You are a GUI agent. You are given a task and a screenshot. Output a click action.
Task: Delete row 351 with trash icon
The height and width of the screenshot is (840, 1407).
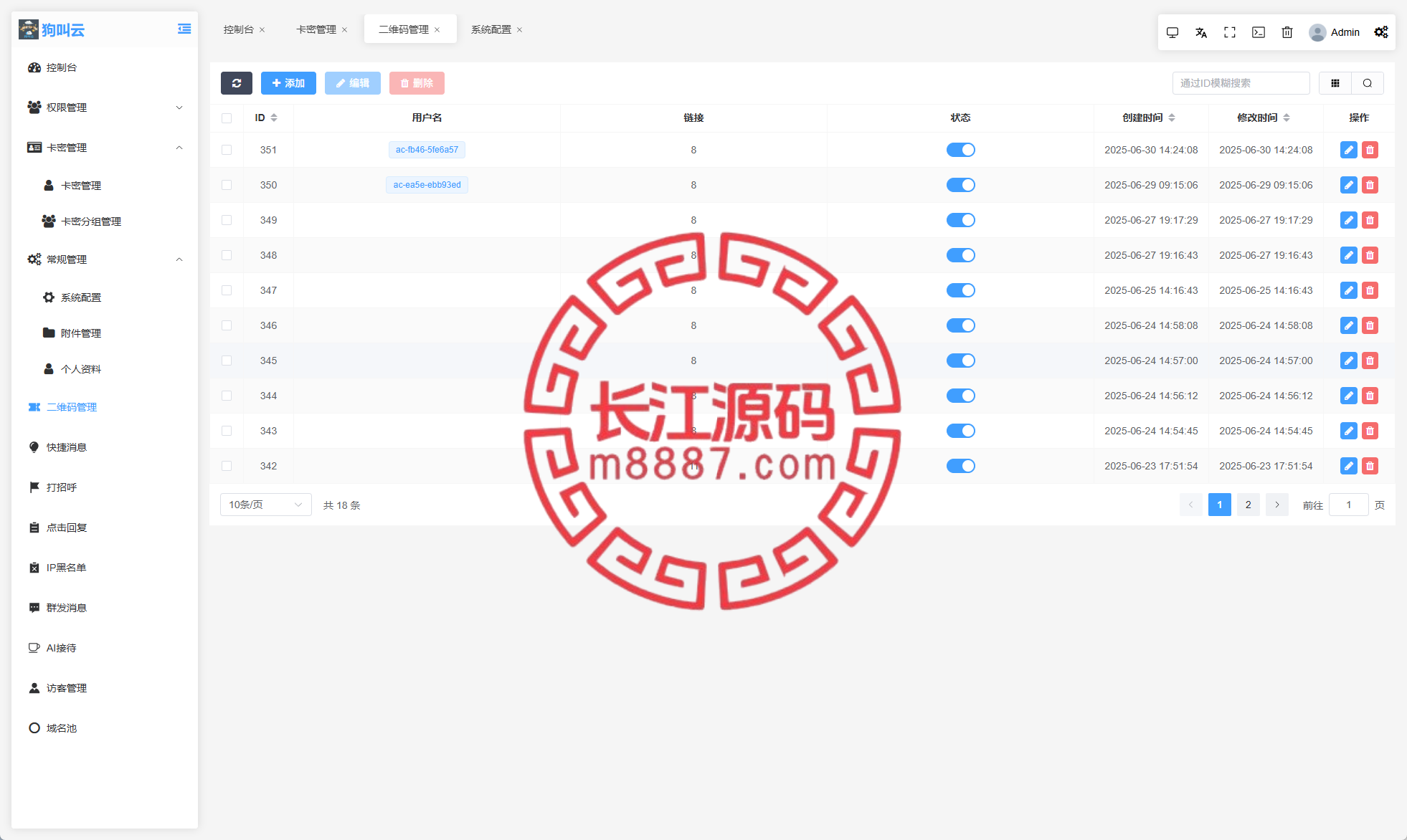(x=1370, y=150)
